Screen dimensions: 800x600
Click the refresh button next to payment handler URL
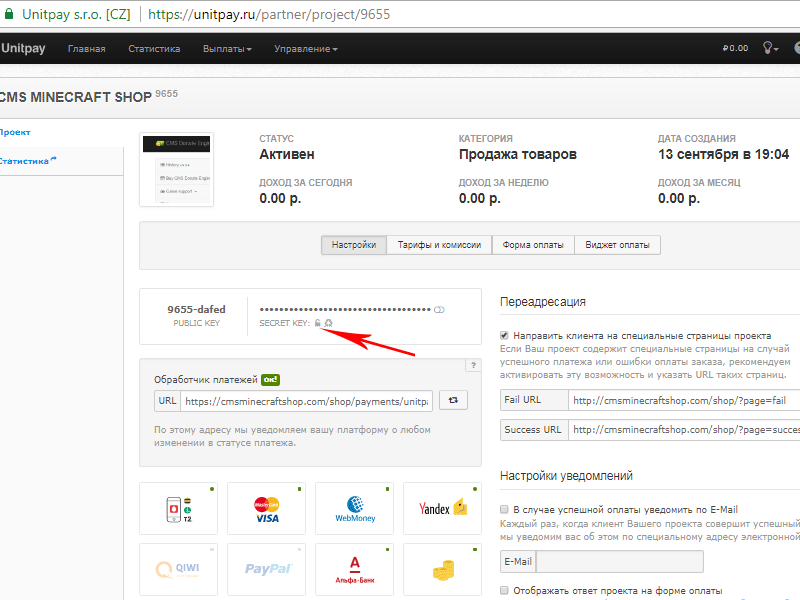(453, 400)
